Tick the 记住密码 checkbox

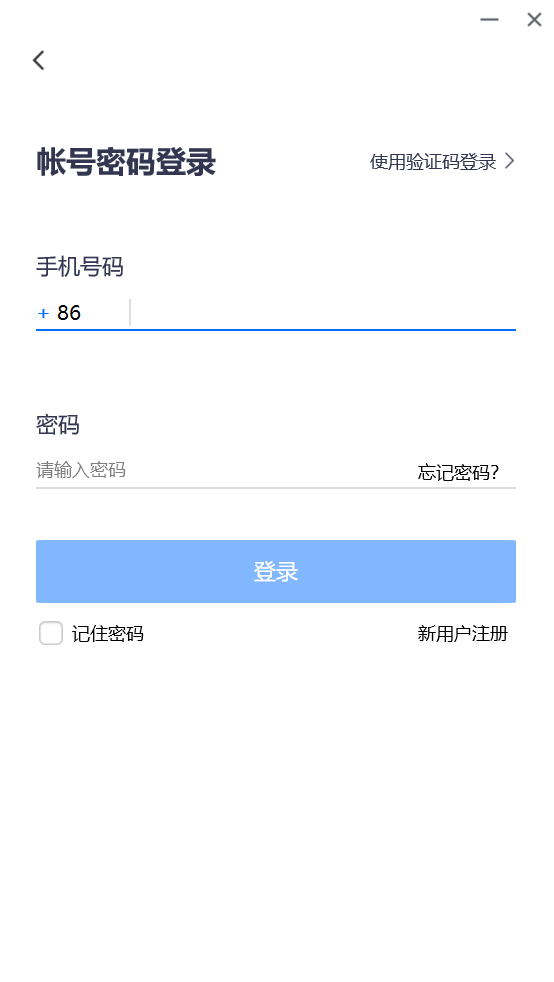[x=51, y=633]
